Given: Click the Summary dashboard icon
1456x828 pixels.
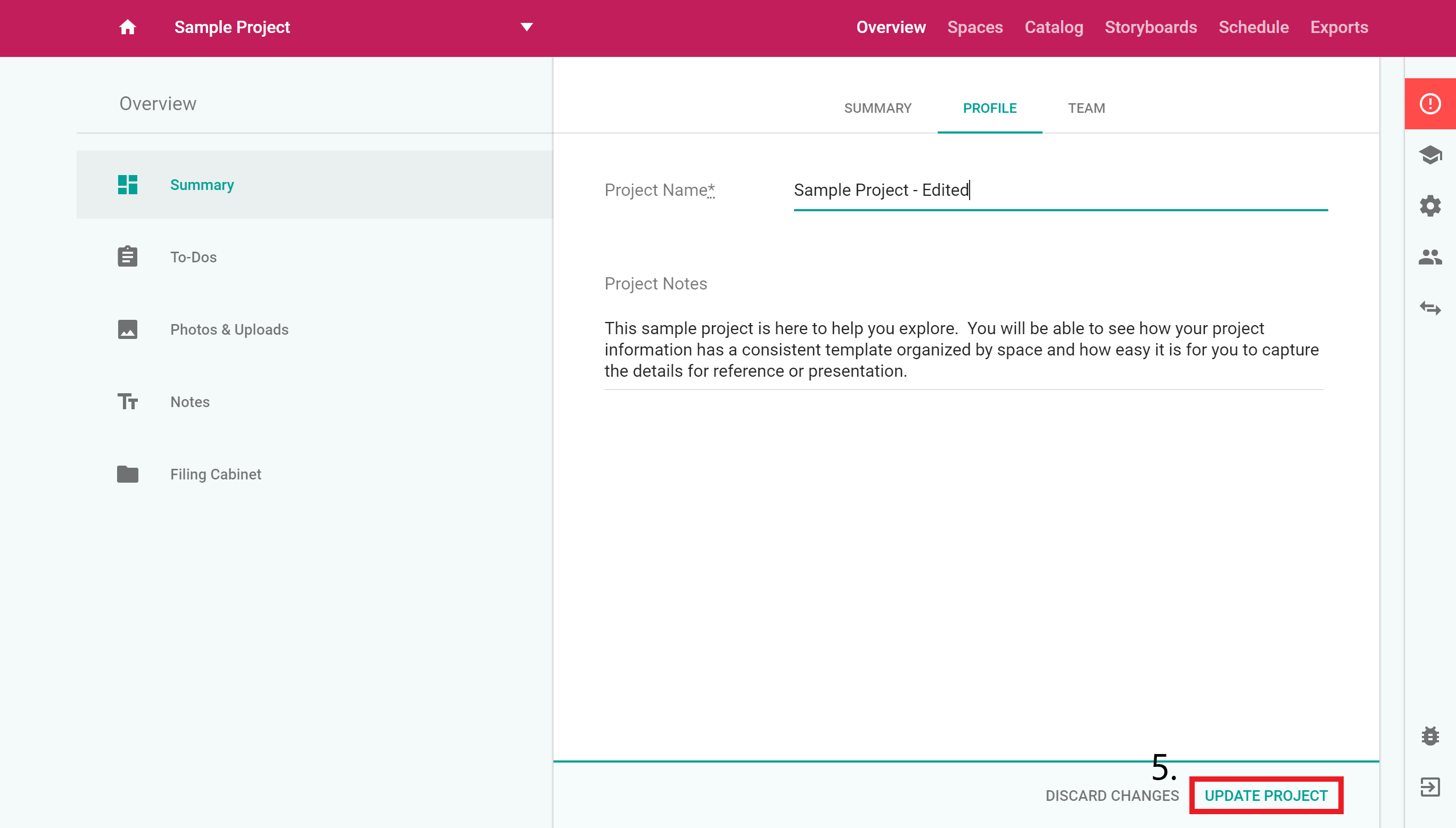Looking at the screenshot, I should click(x=127, y=185).
